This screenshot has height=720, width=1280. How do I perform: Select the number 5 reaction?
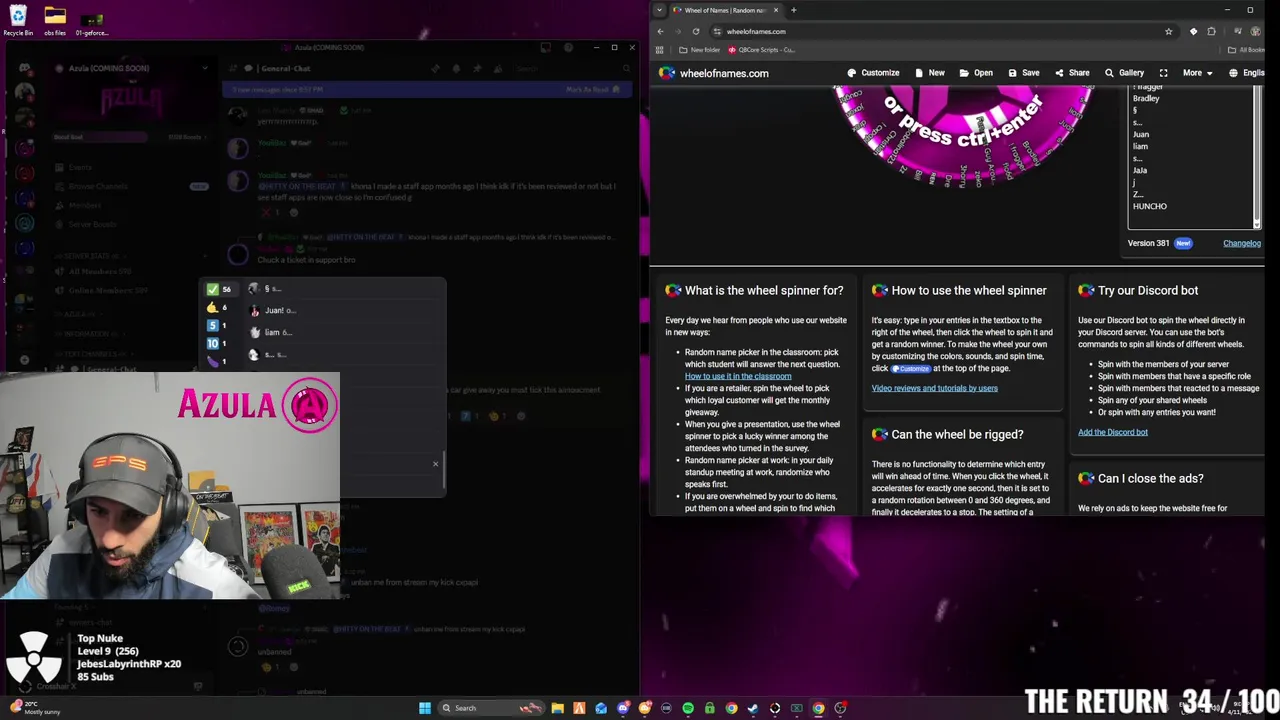click(217, 325)
